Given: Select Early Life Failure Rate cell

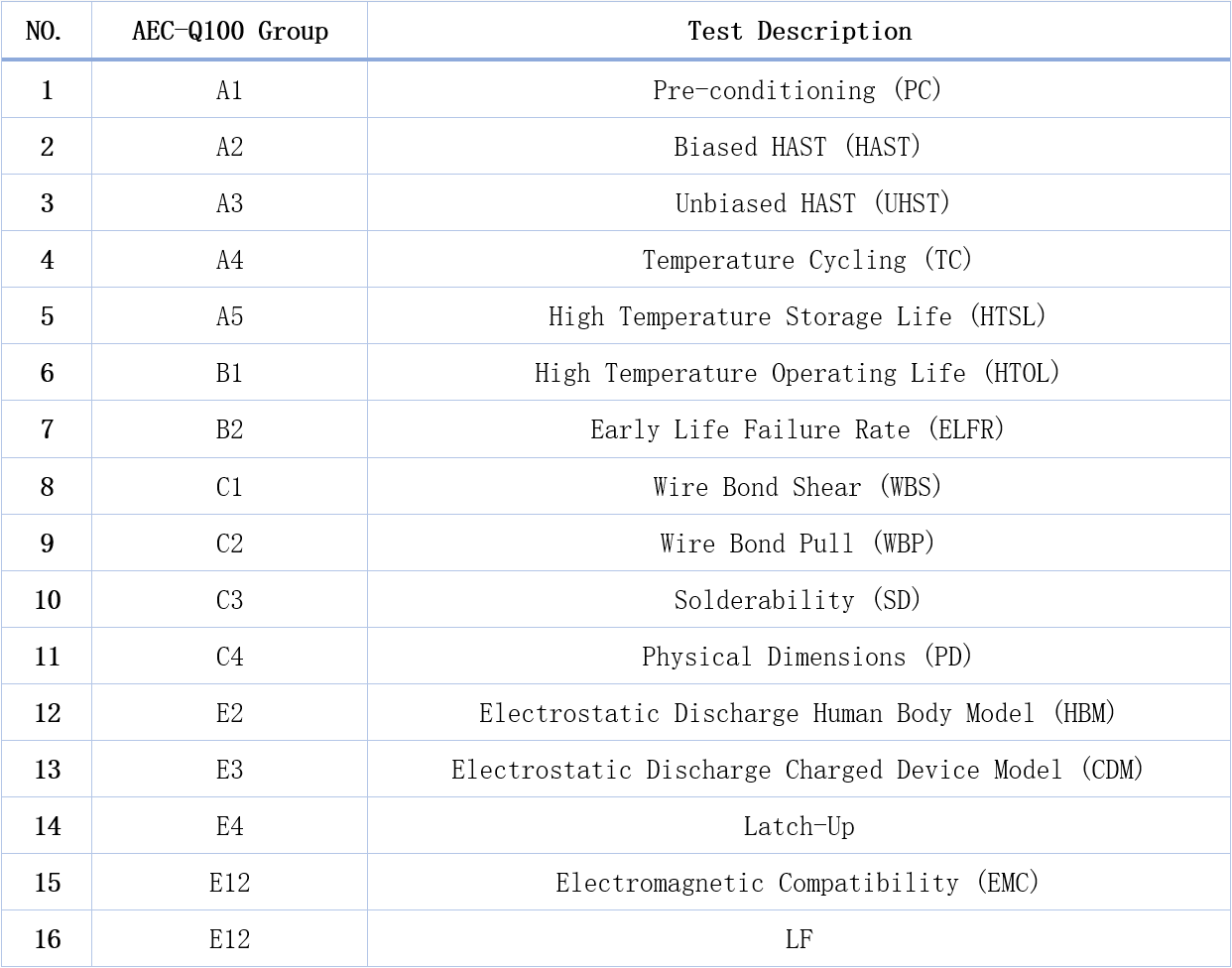Looking at the screenshot, I should (798, 429).
